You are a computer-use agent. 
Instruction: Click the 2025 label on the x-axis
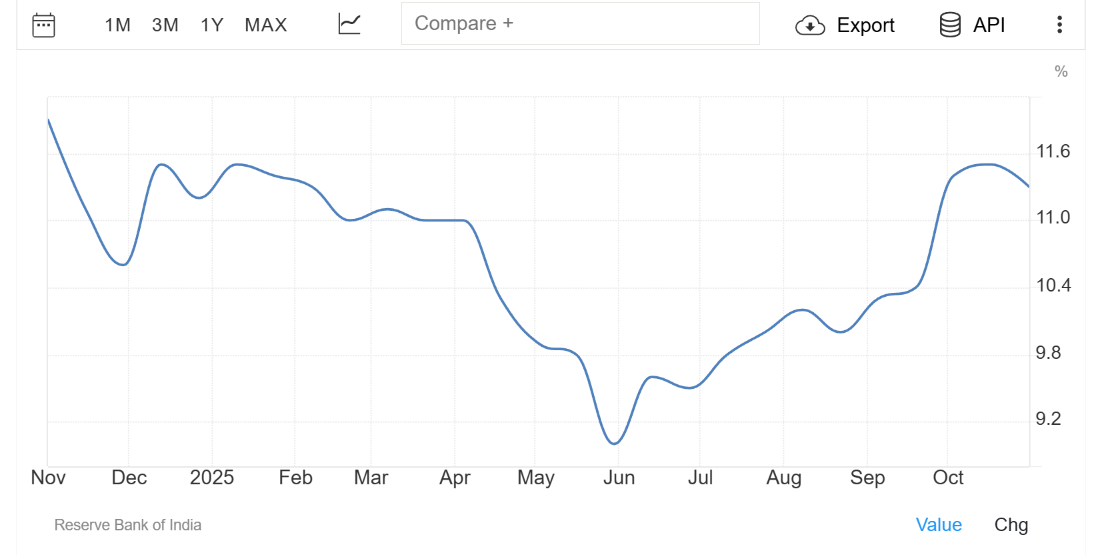(x=211, y=478)
